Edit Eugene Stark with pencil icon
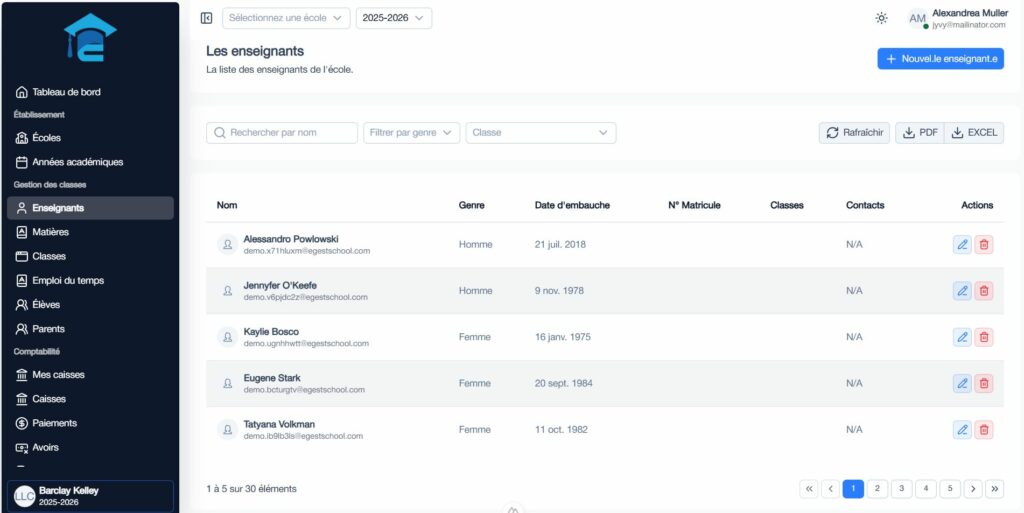This screenshot has width=1024, height=513. click(x=962, y=384)
